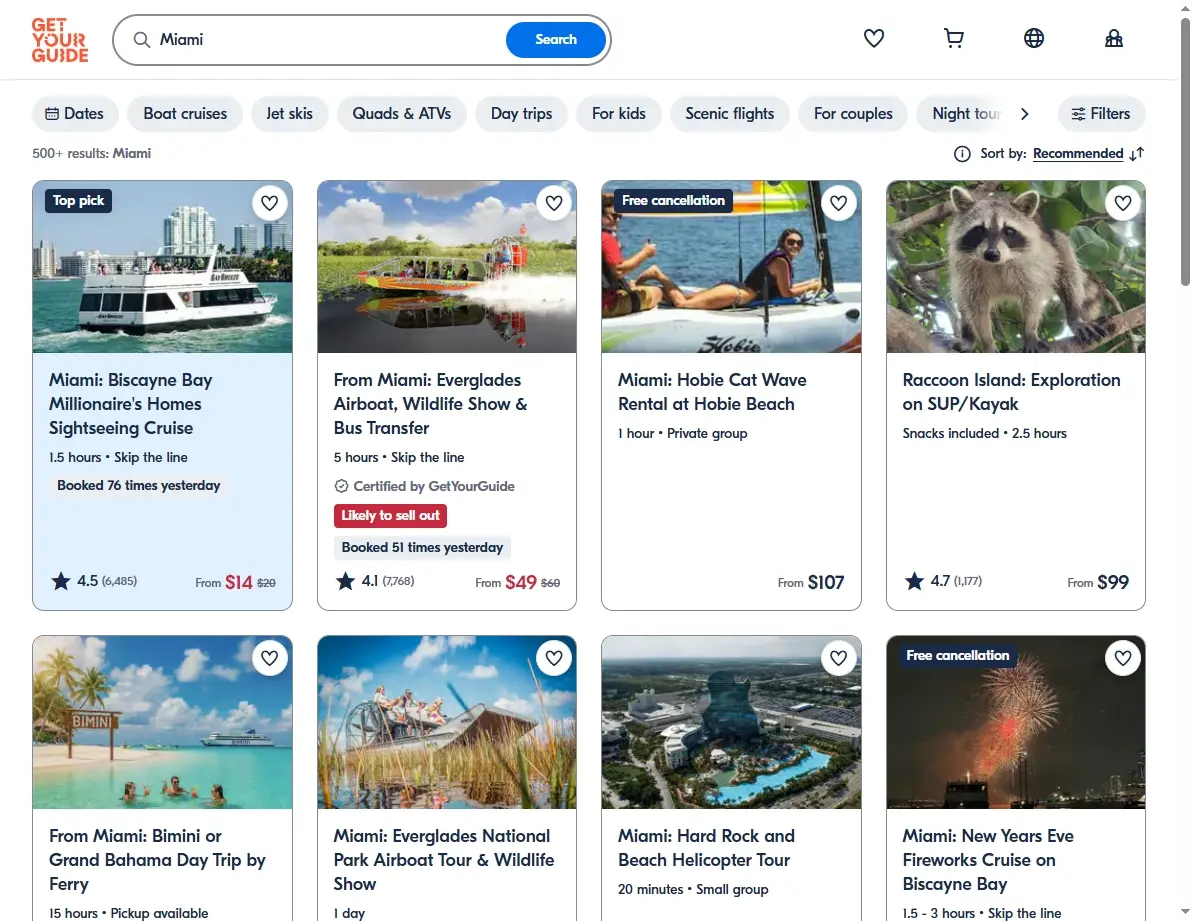Favorite the Bimini or Grand Bahama trip
Image resolution: width=1193 pixels, height=921 pixels.
click(x=269, y=658)
